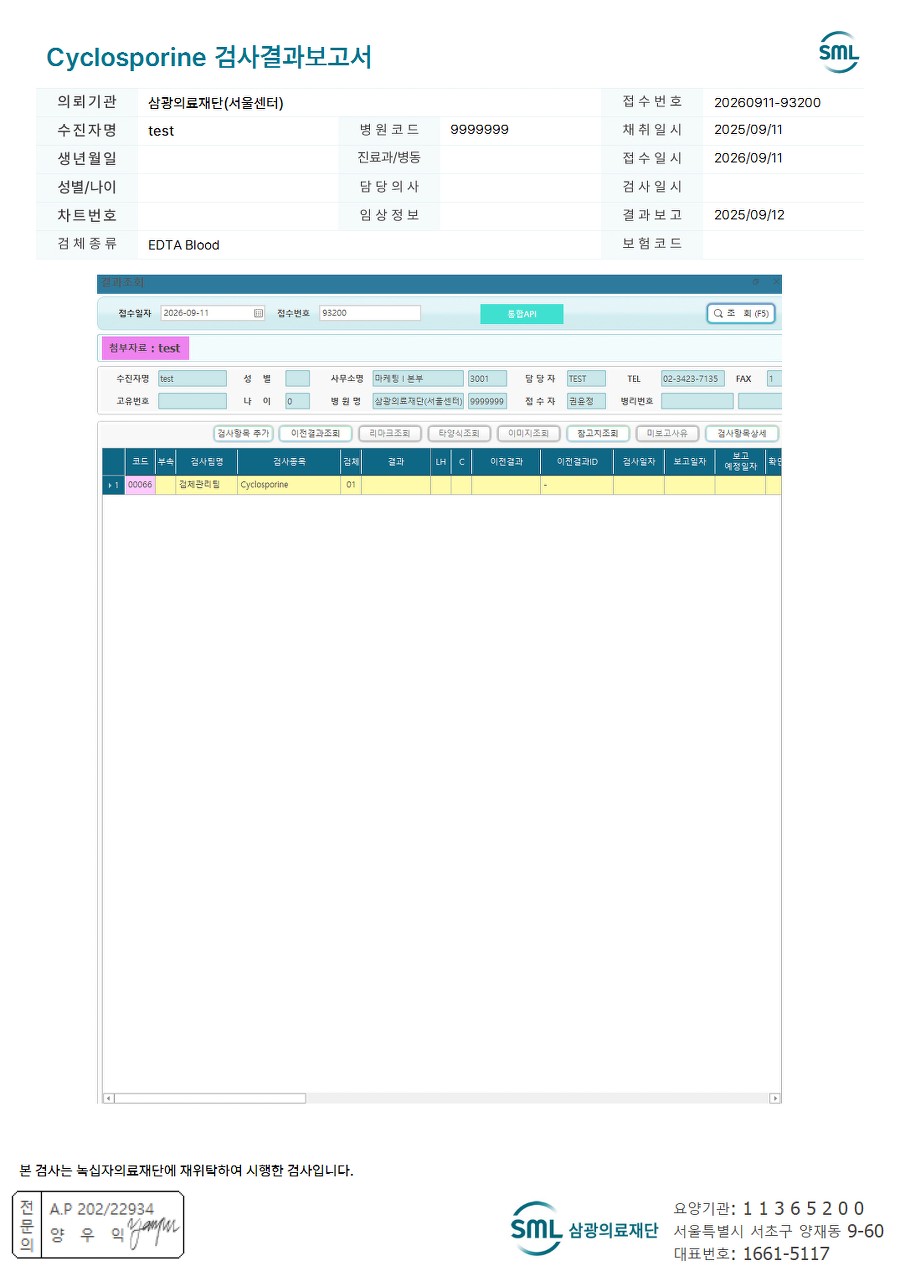Viewport: 900px width, 1271px height.
Task: Click the 병원명 field 삼광의료재단(서울센터)
Action: point(418,401)
